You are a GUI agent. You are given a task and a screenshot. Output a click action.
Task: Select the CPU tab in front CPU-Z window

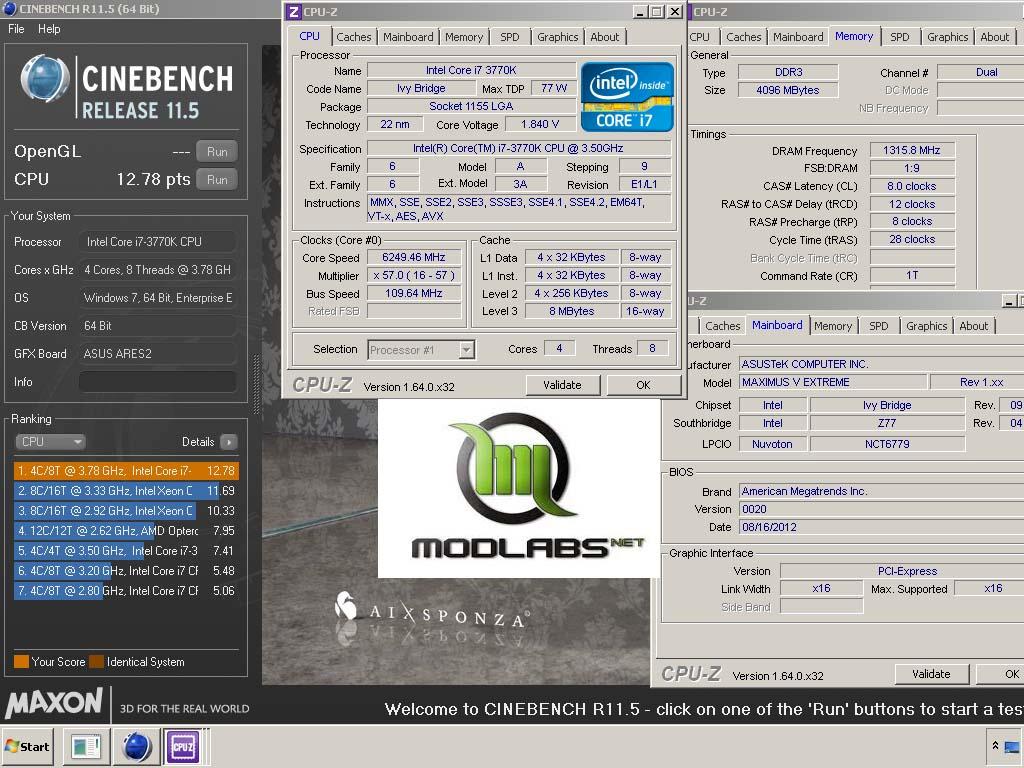(310, 36)
